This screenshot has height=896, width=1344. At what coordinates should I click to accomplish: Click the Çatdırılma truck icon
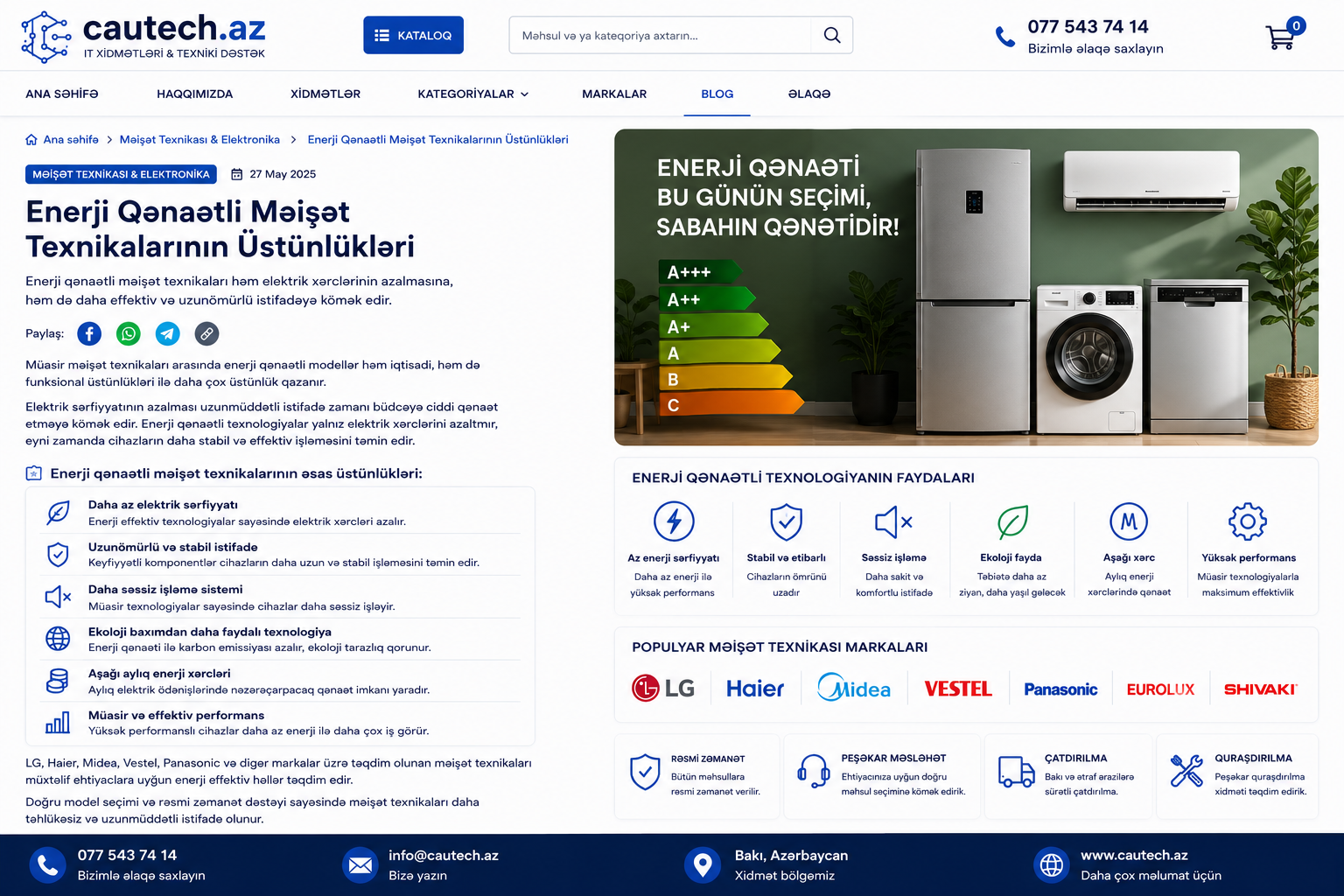click(1017, 772)
